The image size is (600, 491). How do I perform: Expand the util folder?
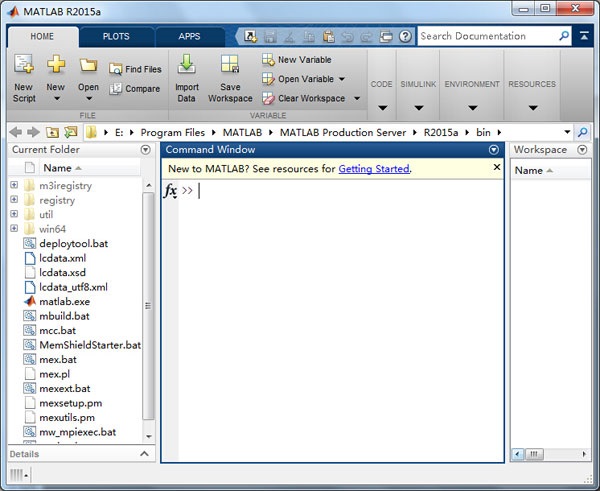pyautogui.click(x=14, y=214)
